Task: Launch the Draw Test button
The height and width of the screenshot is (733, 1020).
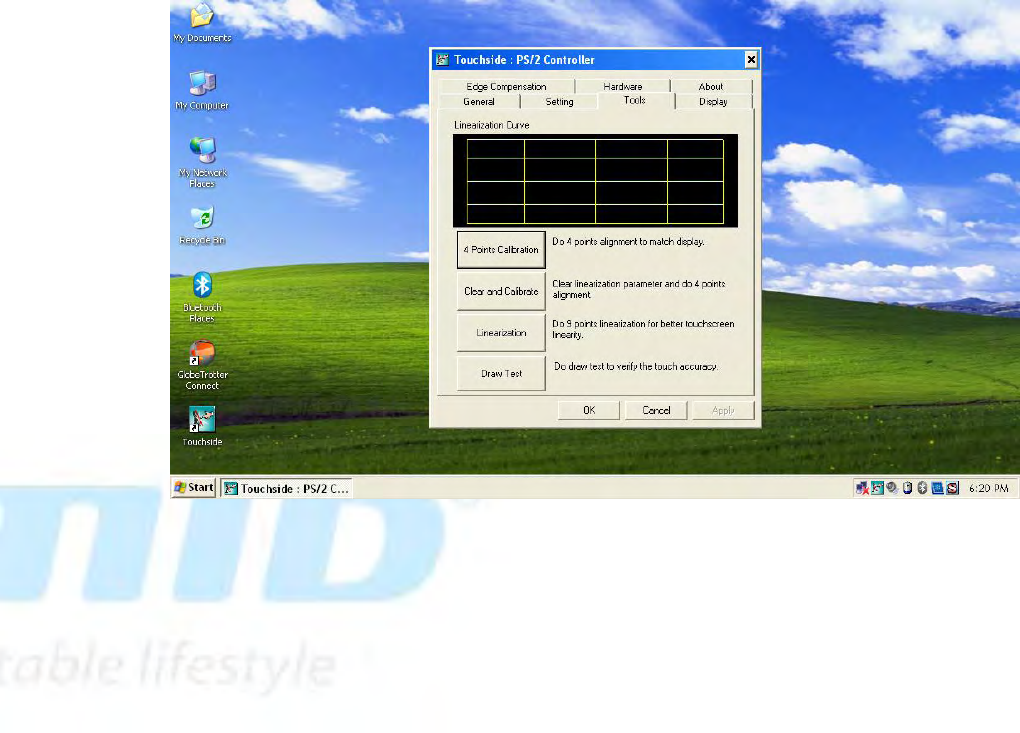Action: (501, 373)
